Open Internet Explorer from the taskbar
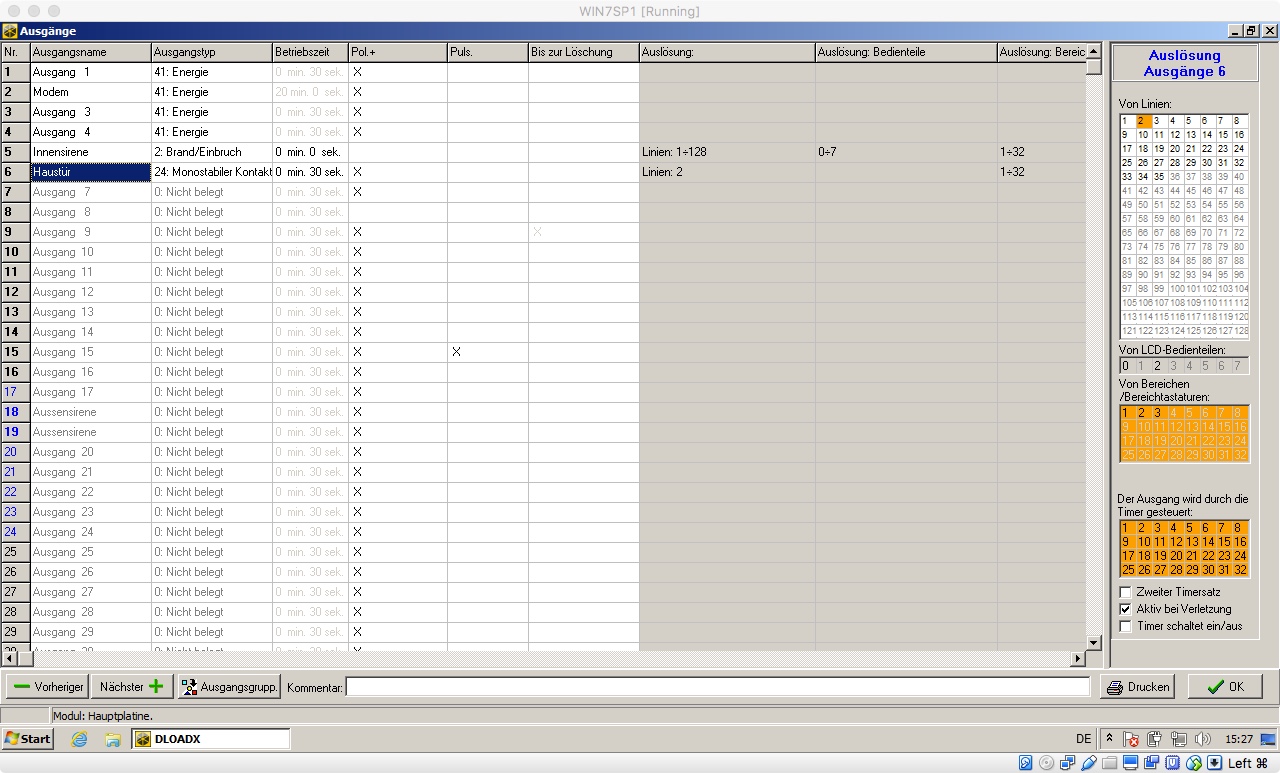 coord(79,739)
